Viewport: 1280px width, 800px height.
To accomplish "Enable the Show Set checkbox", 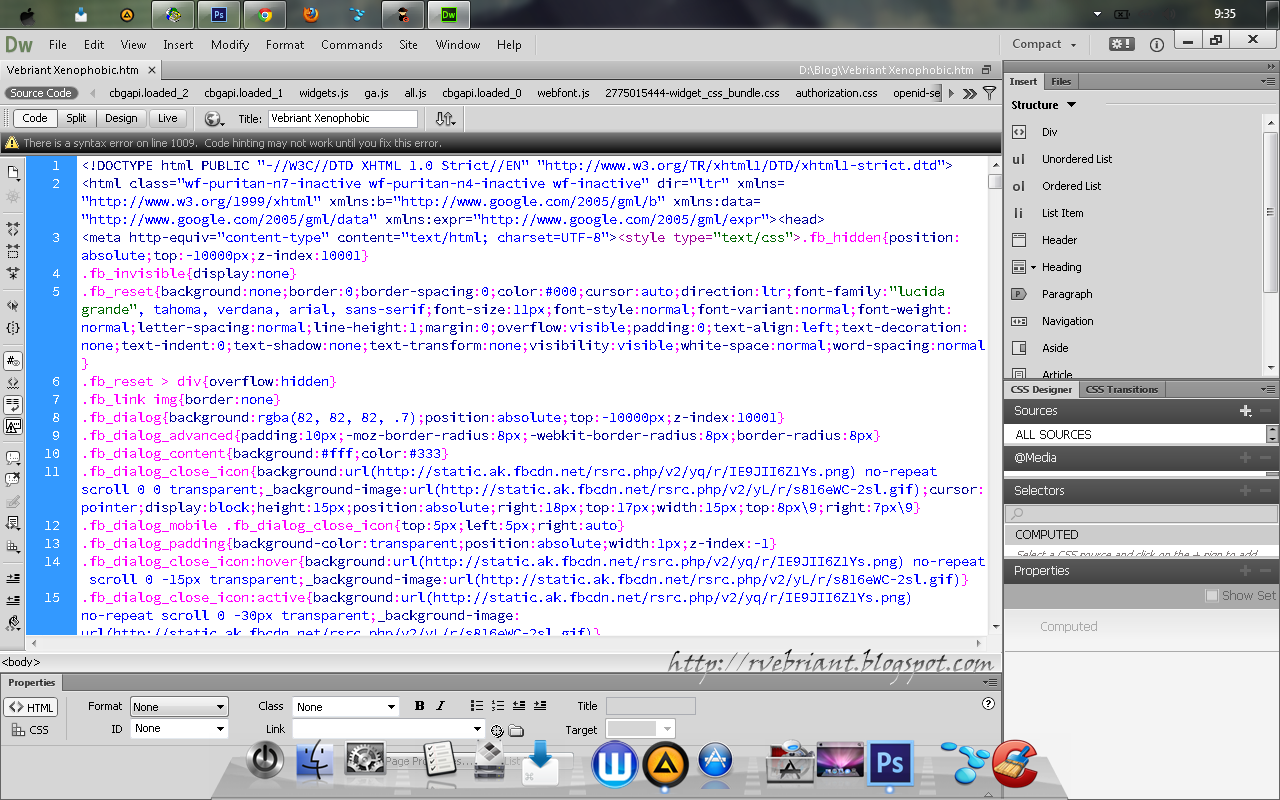I will tap(1212, 595).
